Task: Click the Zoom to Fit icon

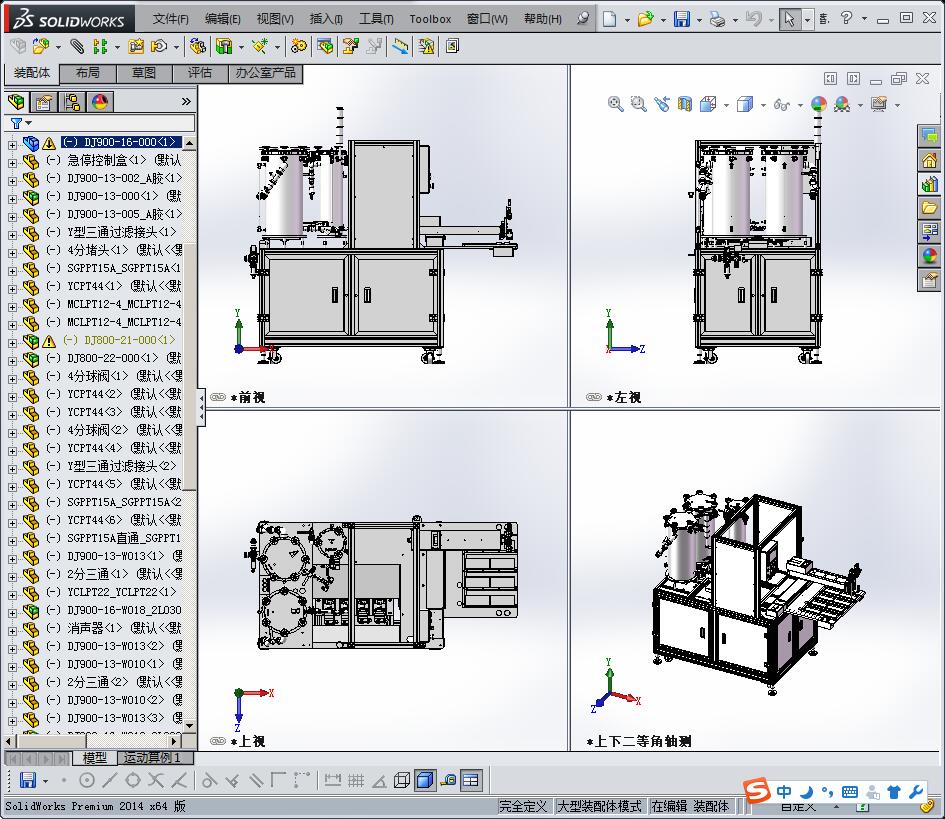Action: pos(615,104)
